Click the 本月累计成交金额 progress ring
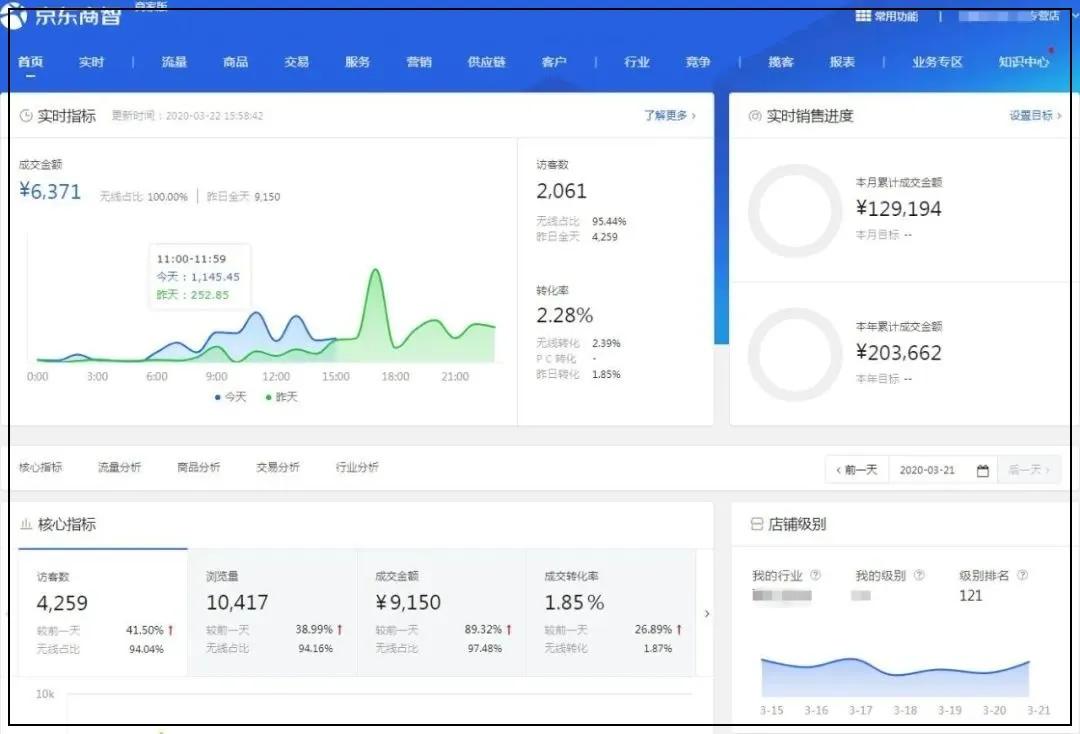The image size is (1080, 734). point(795,207)
